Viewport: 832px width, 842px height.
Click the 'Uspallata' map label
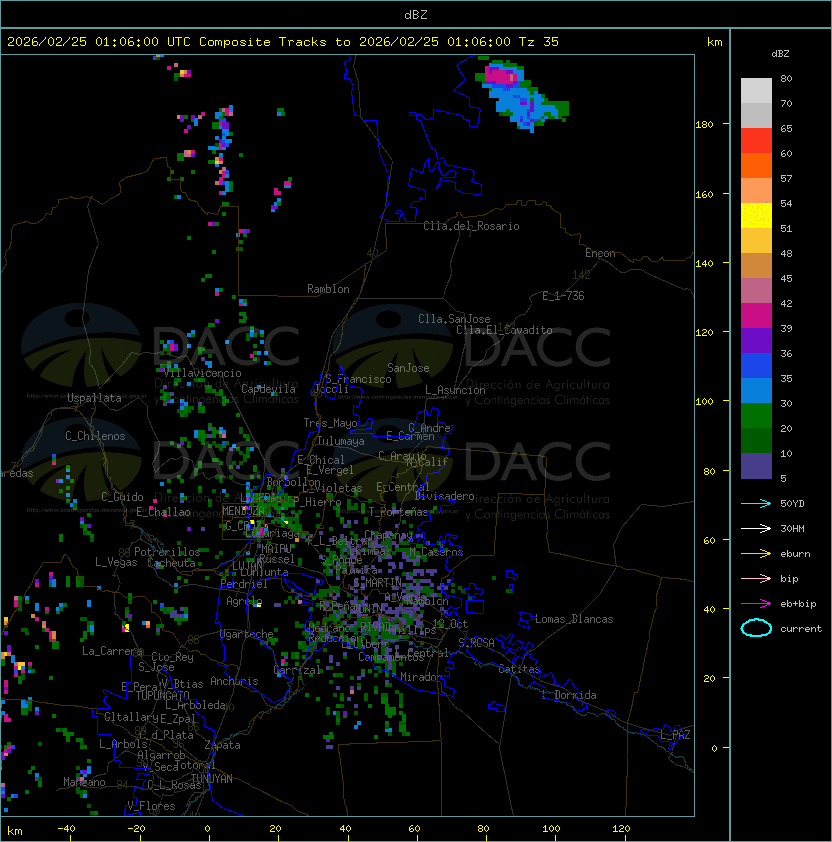94,398
